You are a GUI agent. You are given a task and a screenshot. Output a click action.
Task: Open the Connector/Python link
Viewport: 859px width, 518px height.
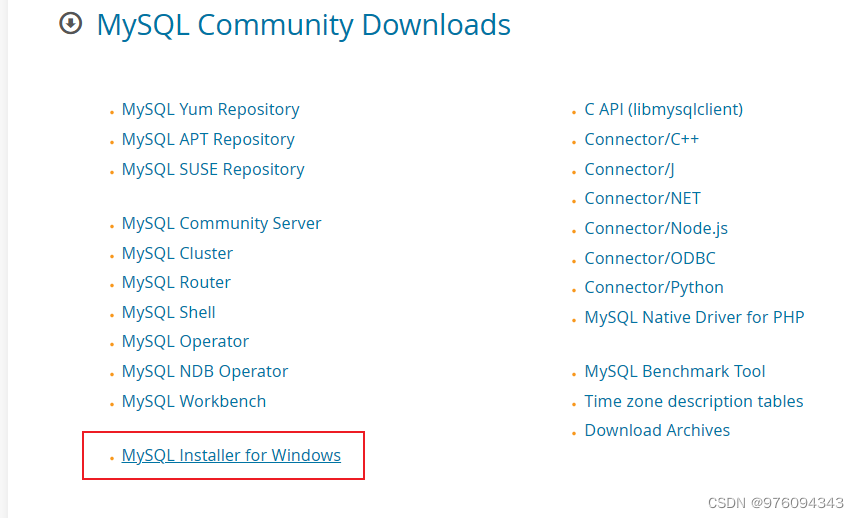pyautogui.click(x=654, y=288)
